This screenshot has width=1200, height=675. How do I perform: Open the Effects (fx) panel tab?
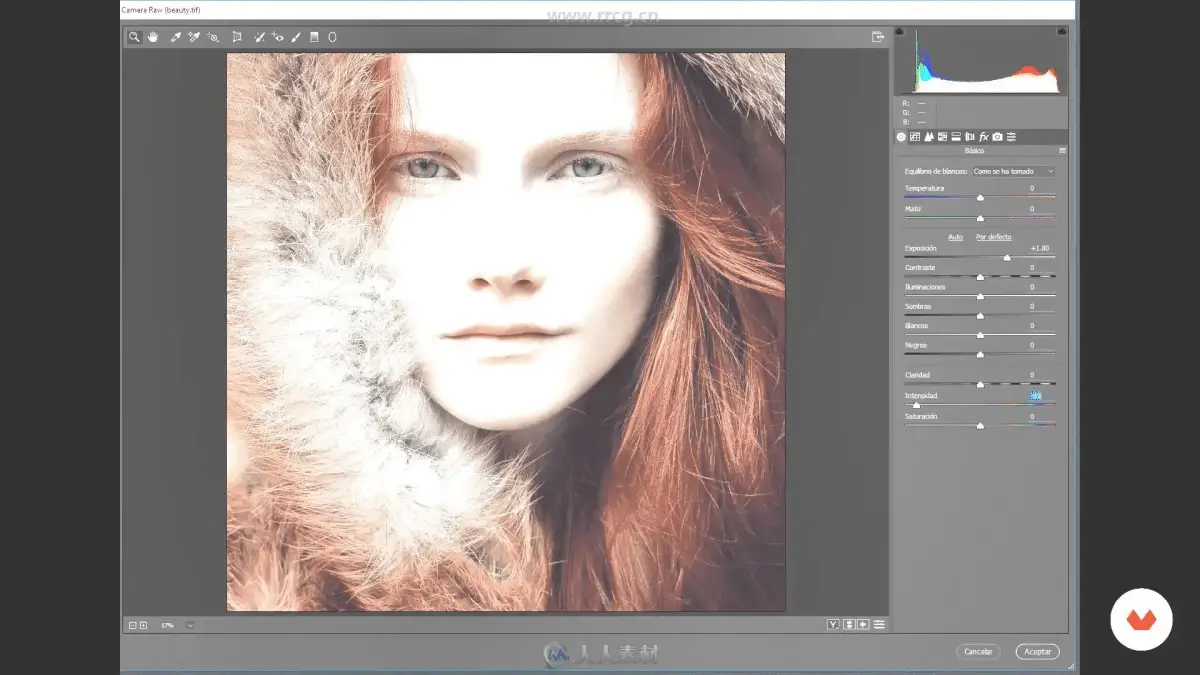[983, 136]
